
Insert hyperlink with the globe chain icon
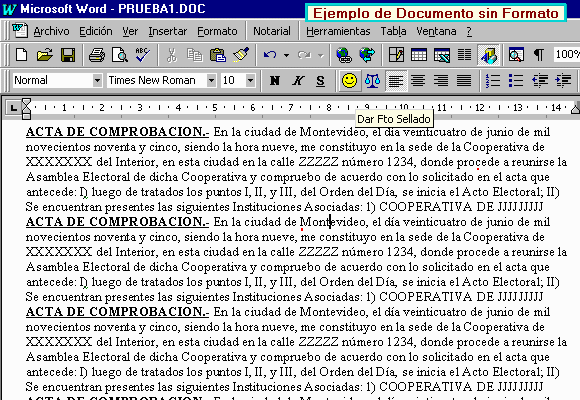[x=344, y=55]
